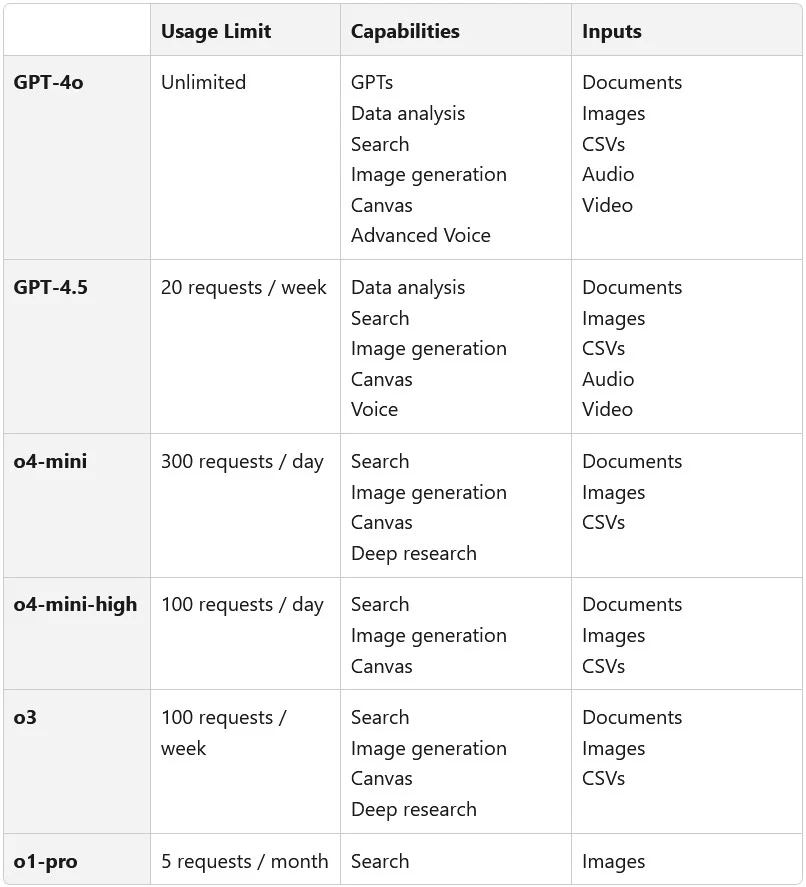
Task: Click the o3 model name cell
Action: coord(25,718)
